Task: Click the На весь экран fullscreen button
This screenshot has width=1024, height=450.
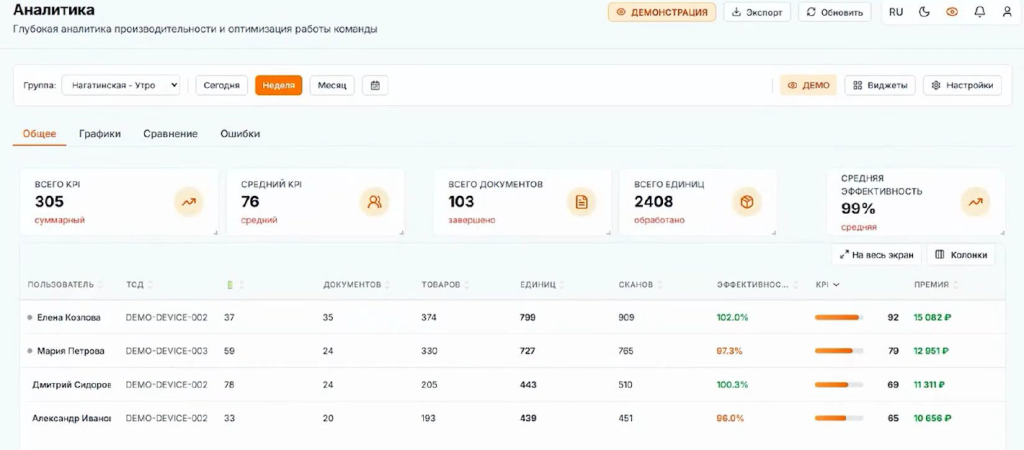Action: tap(876, 255)
